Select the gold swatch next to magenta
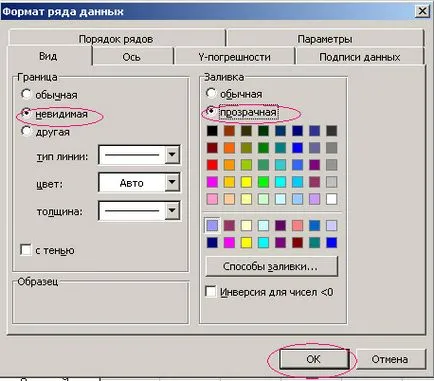The image size is (434, 381). pos(229,182)
